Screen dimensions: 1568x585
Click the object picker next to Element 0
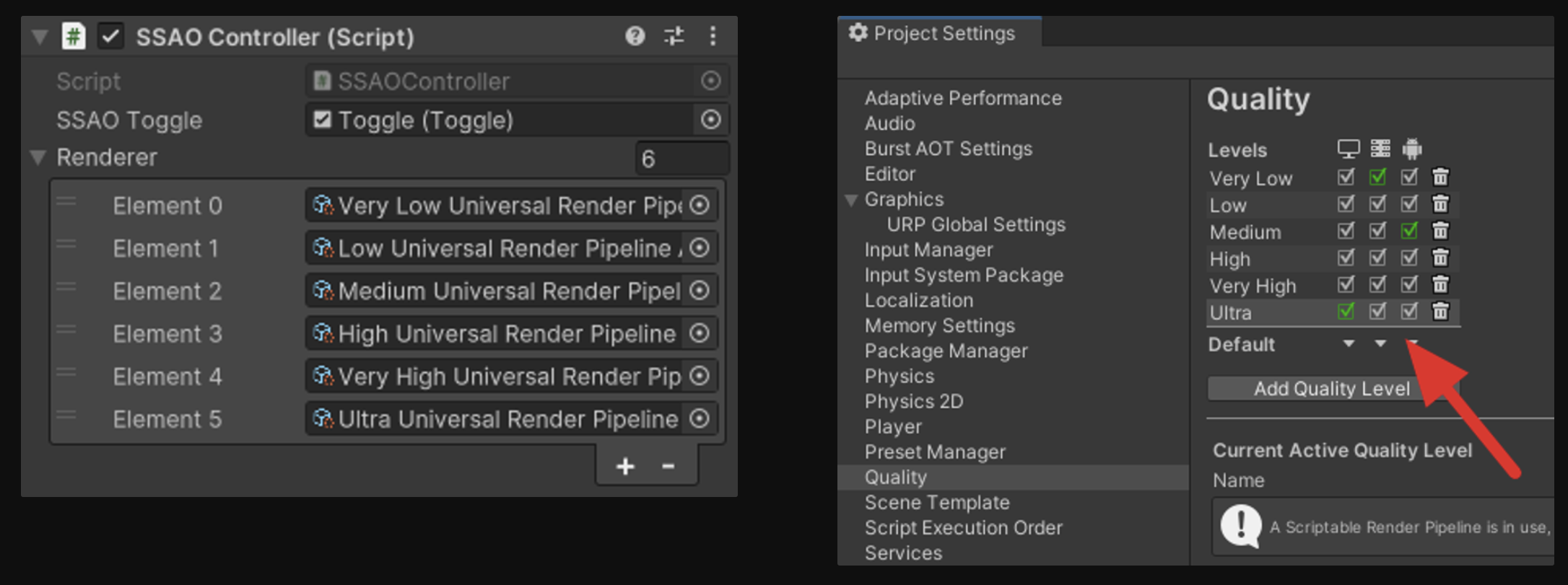(x=699, y=206)
